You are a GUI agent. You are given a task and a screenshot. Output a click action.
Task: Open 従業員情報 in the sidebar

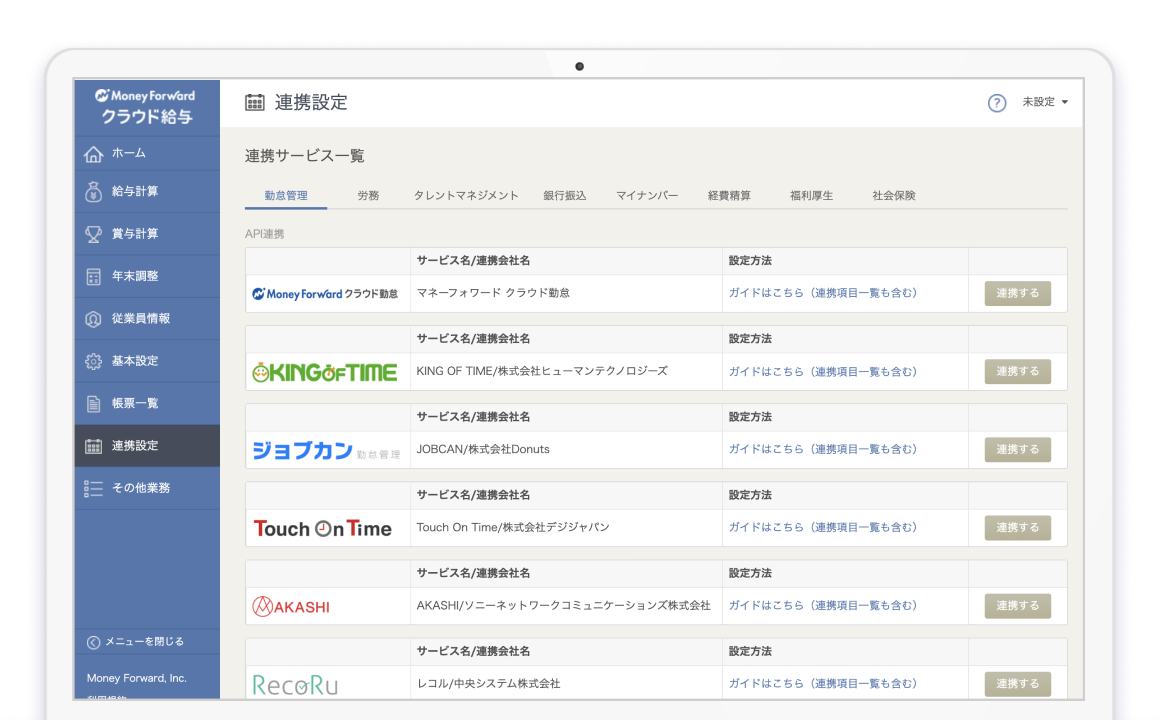[147, 319]
